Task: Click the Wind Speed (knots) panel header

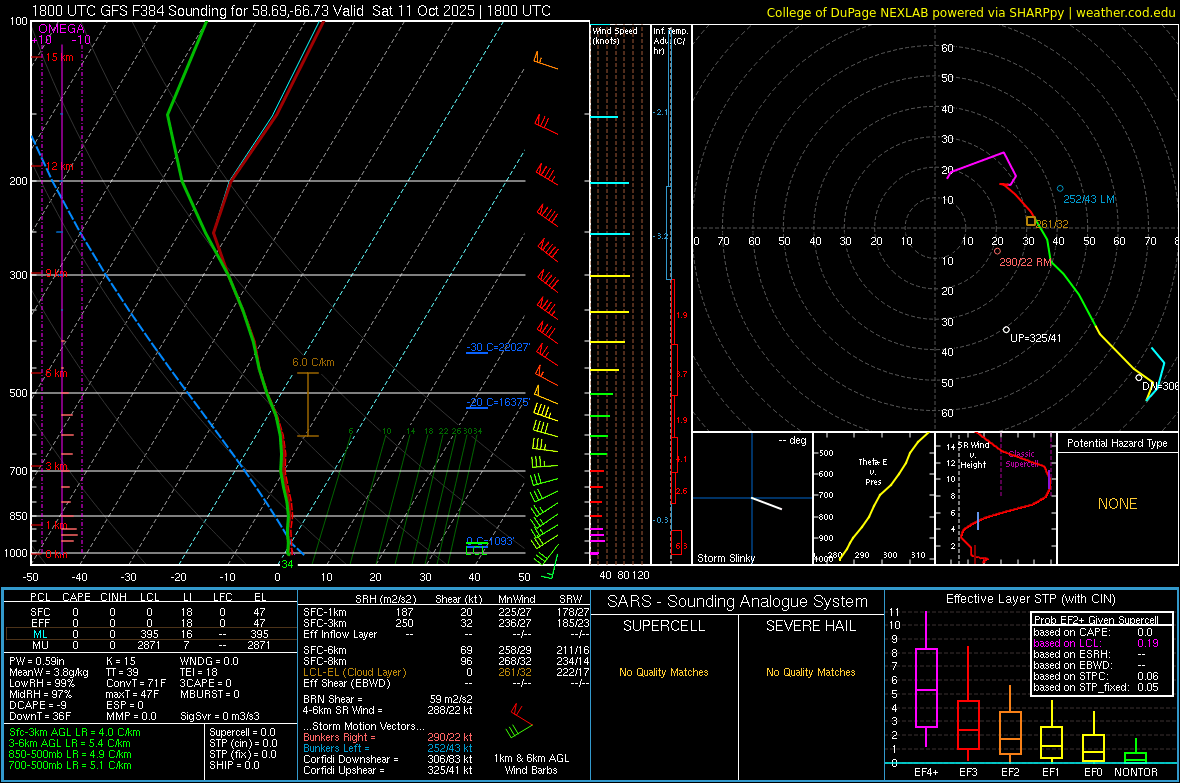Action: (x=615, y=35)
